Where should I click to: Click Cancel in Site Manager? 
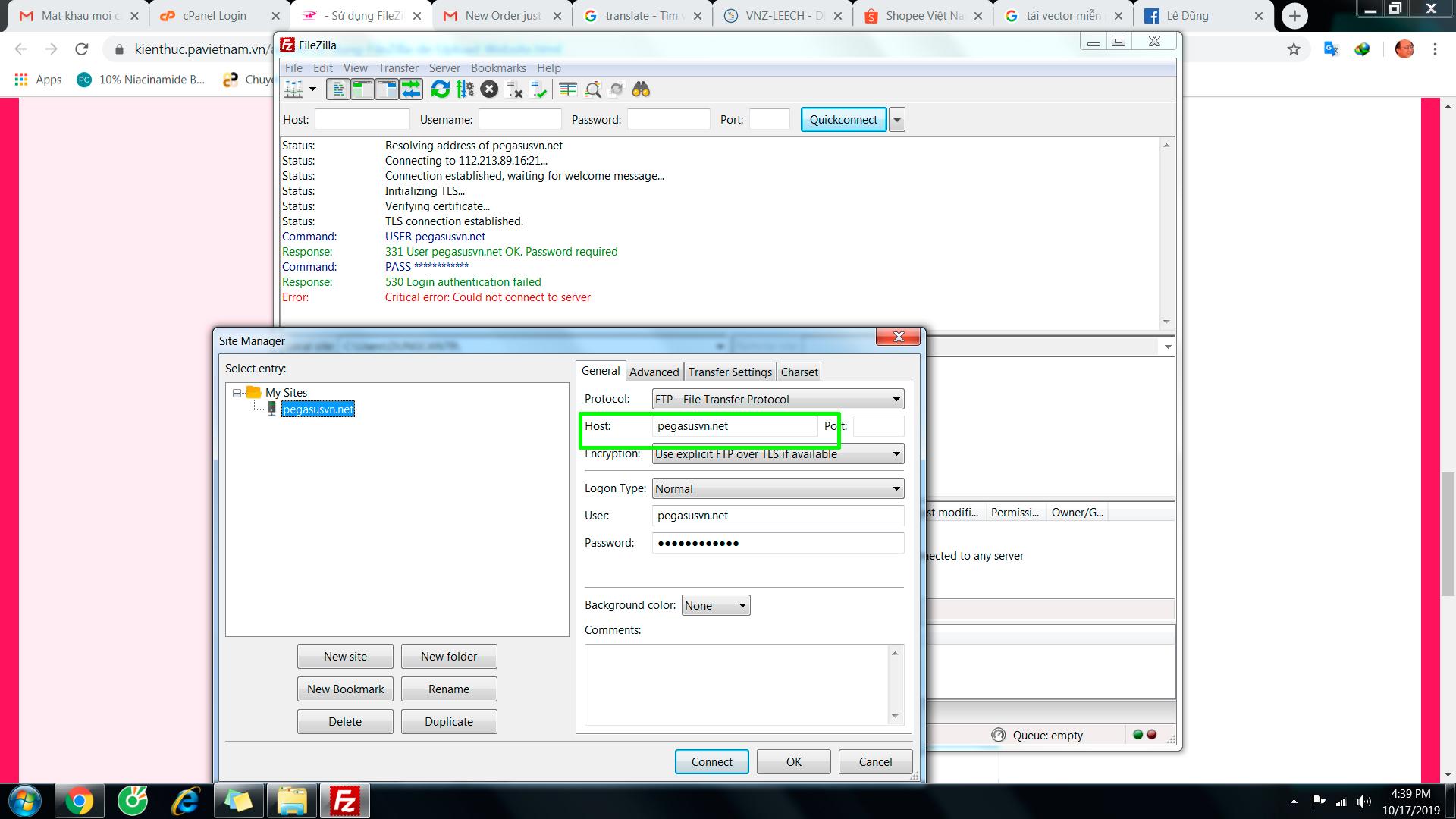click(x=875, y=762)
